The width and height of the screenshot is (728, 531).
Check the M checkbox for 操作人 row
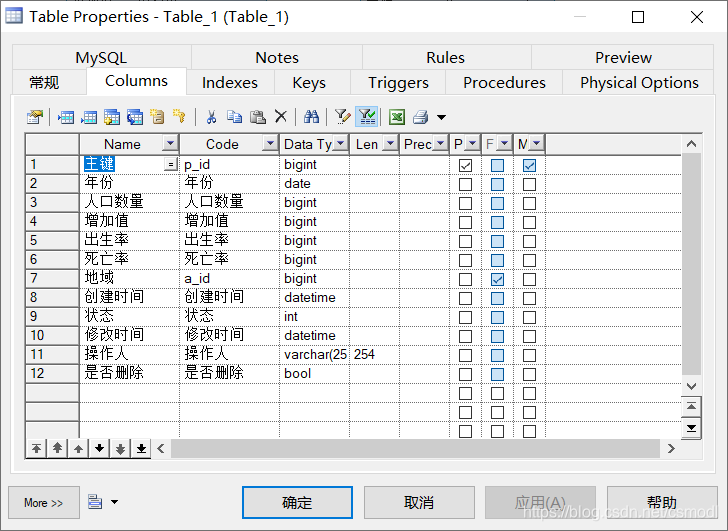pyautogui.click(x=529, y=356)
